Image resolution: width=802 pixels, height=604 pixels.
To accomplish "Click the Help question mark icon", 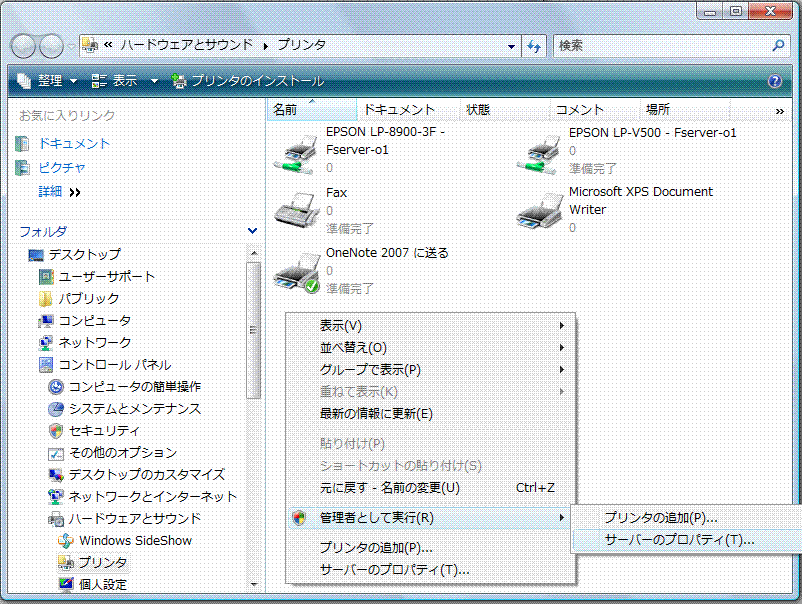I will [x=775, y=81].
